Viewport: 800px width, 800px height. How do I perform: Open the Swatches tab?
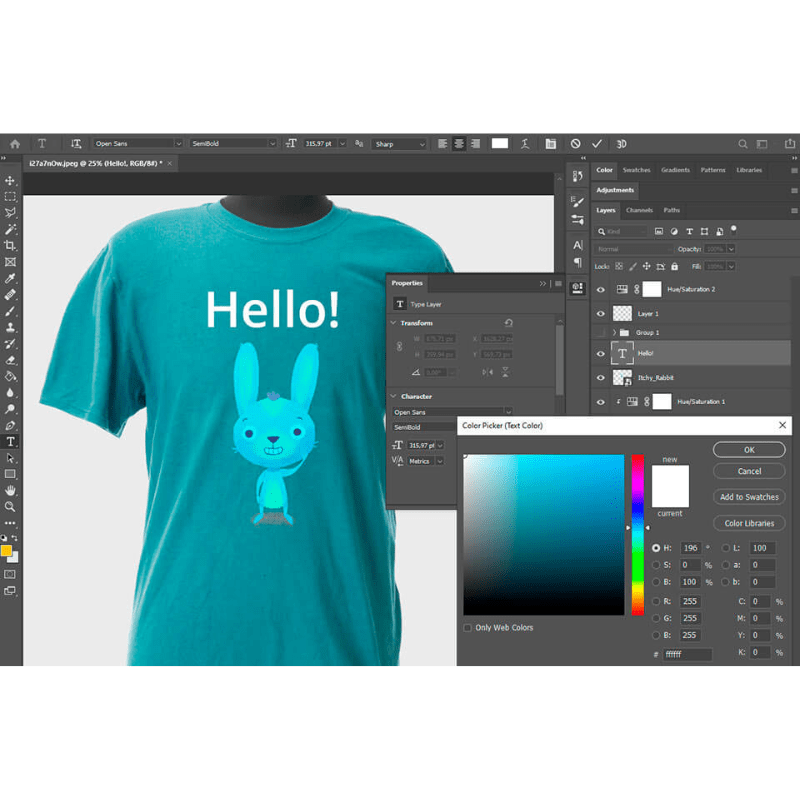(x=637, y=170)
